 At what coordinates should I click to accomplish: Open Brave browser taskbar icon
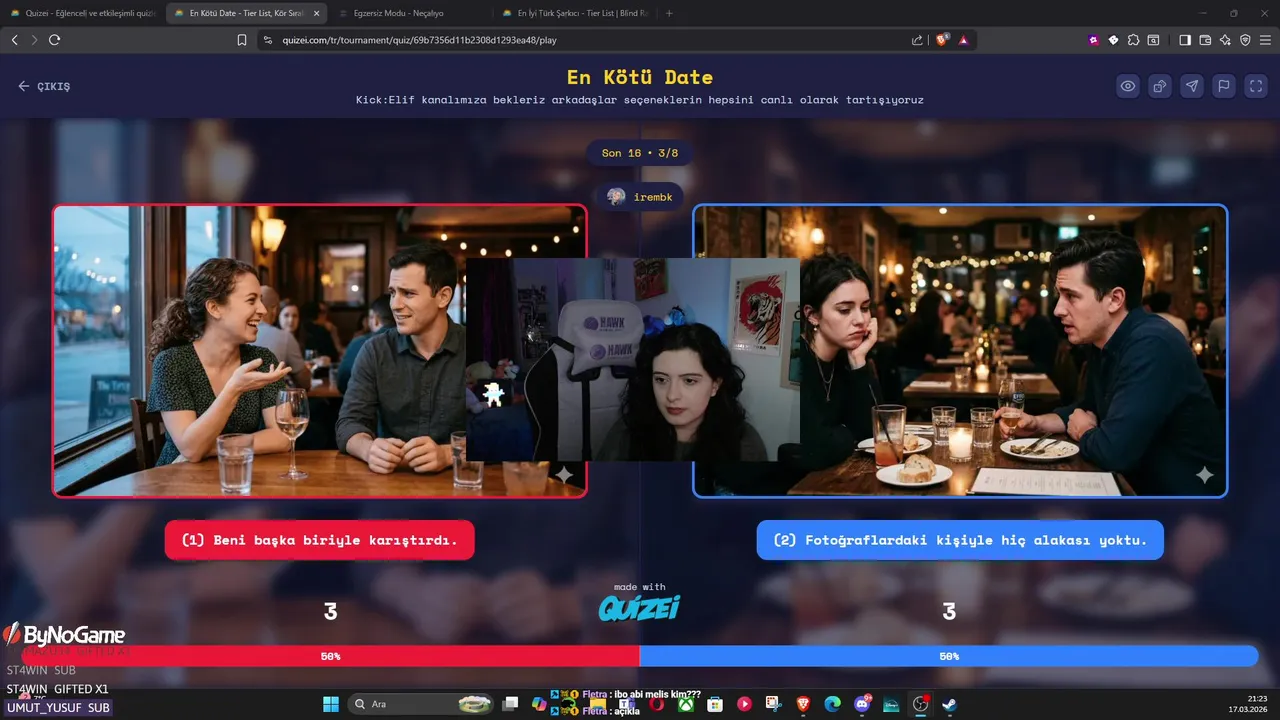click(x=804, y=704)
